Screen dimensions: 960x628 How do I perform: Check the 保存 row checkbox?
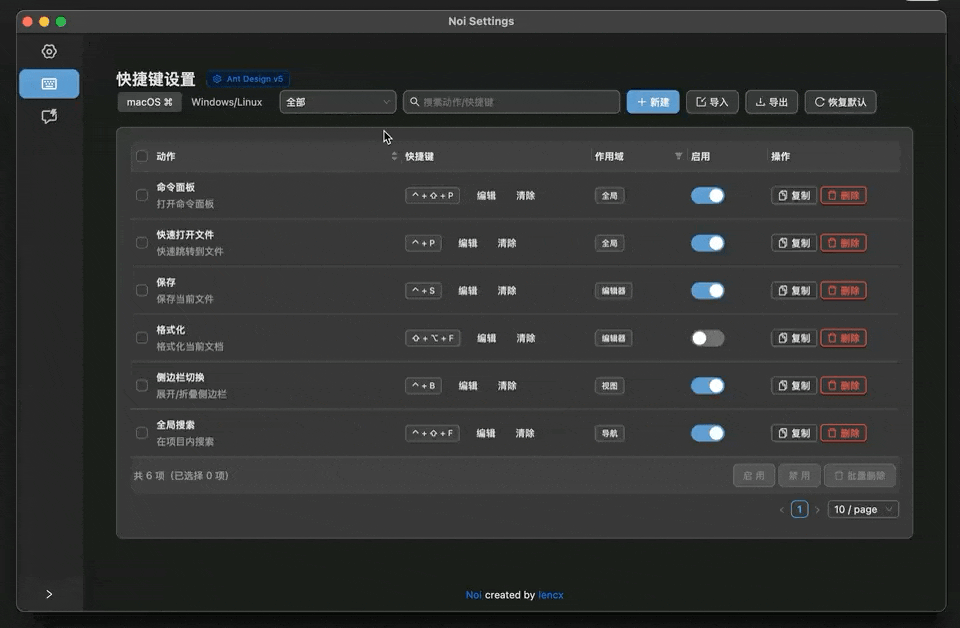tap(141, 290)
